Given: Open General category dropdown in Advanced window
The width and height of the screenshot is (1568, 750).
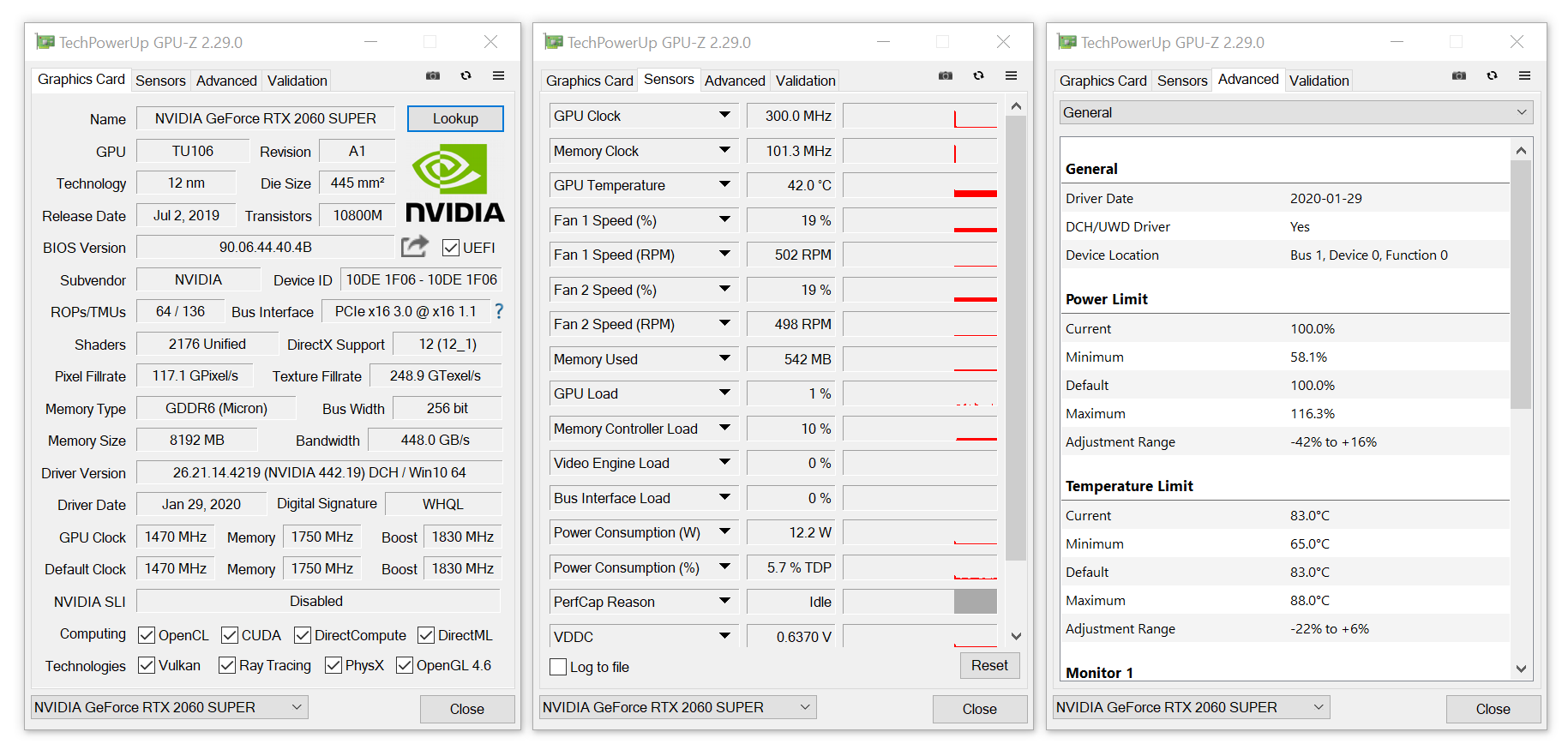Looking at the screenshot, I should point(1297,112).
